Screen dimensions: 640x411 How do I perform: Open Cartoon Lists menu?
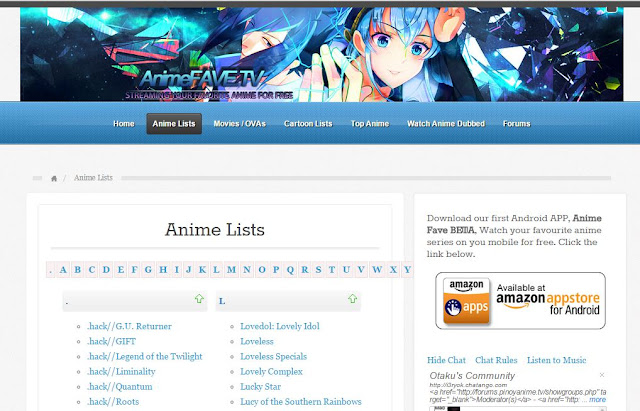pos(308,124)
